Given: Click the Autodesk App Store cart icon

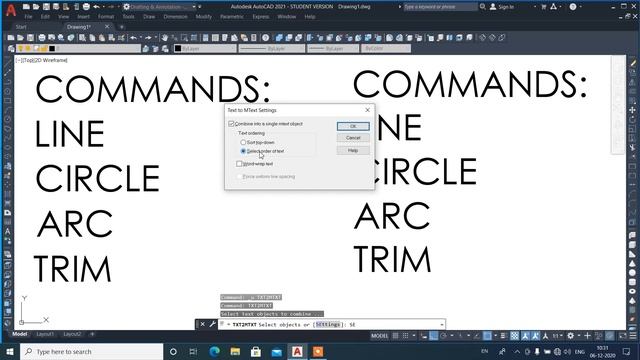Looking at the screenshot, I should pyautogui.click(x=543, y=7).
